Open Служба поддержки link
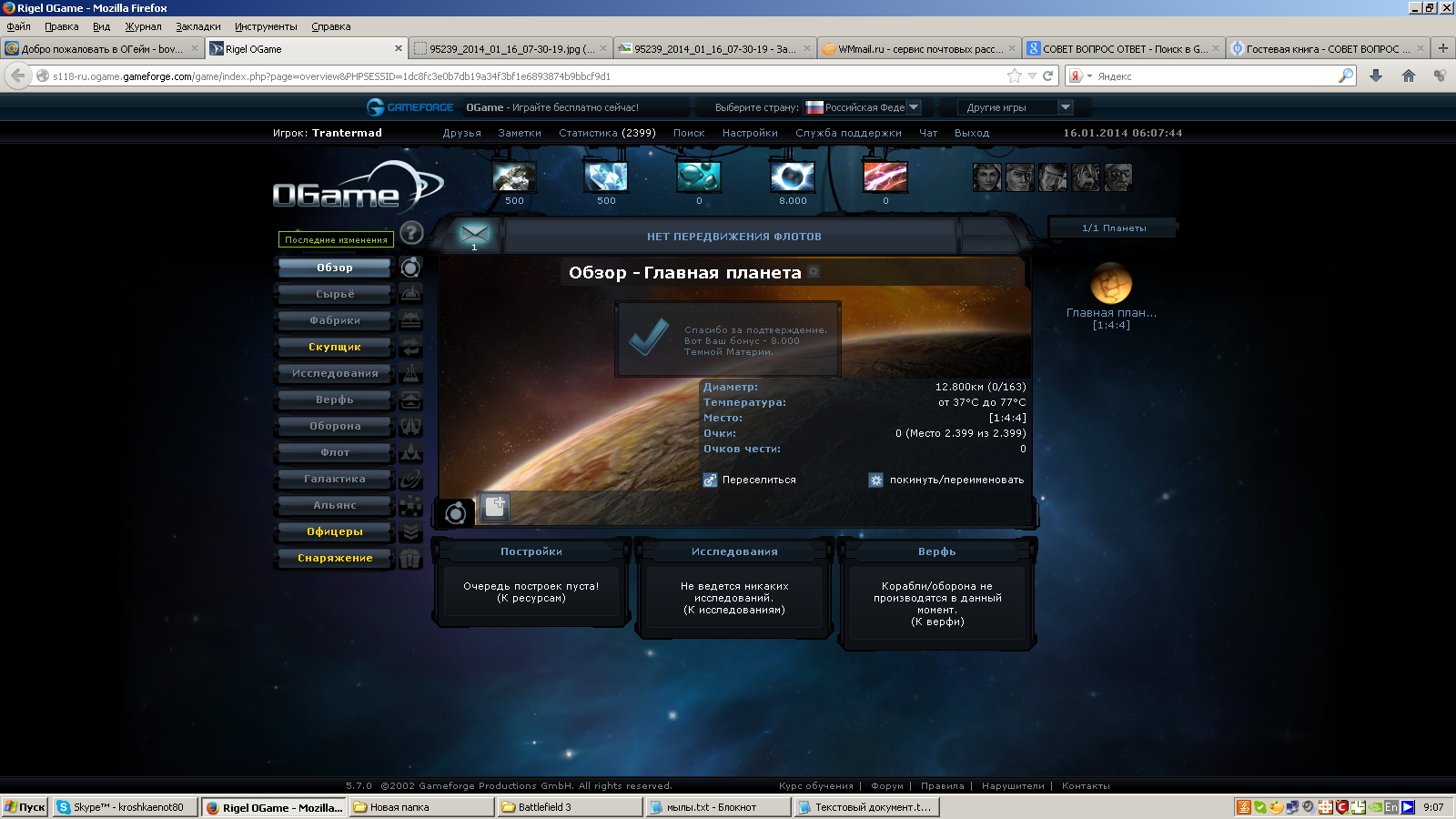Image resolution: width=1456 pixels, height=819 pixels. [848, 133]
